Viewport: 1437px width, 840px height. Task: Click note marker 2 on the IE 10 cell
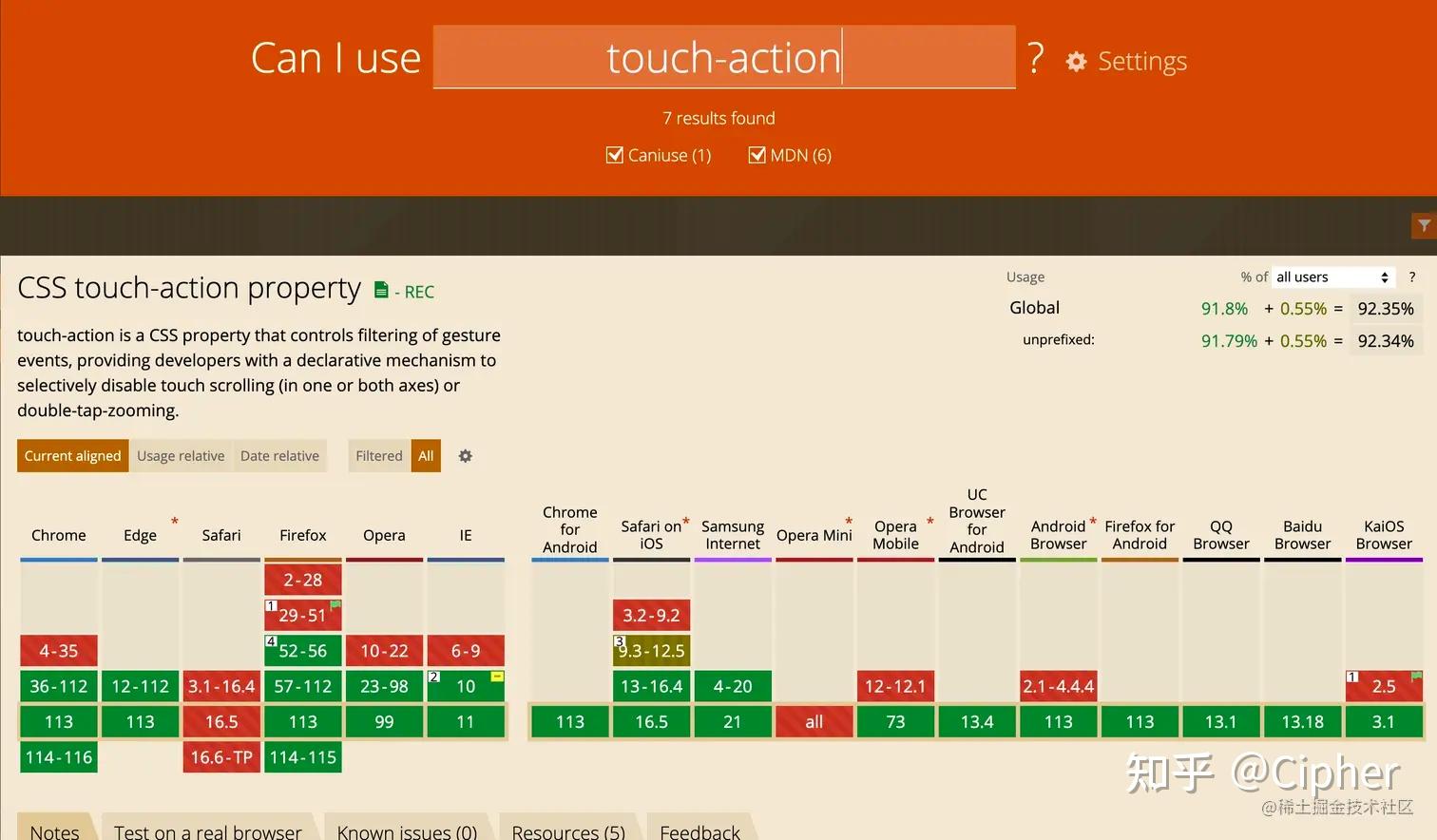tap(433, 676)
